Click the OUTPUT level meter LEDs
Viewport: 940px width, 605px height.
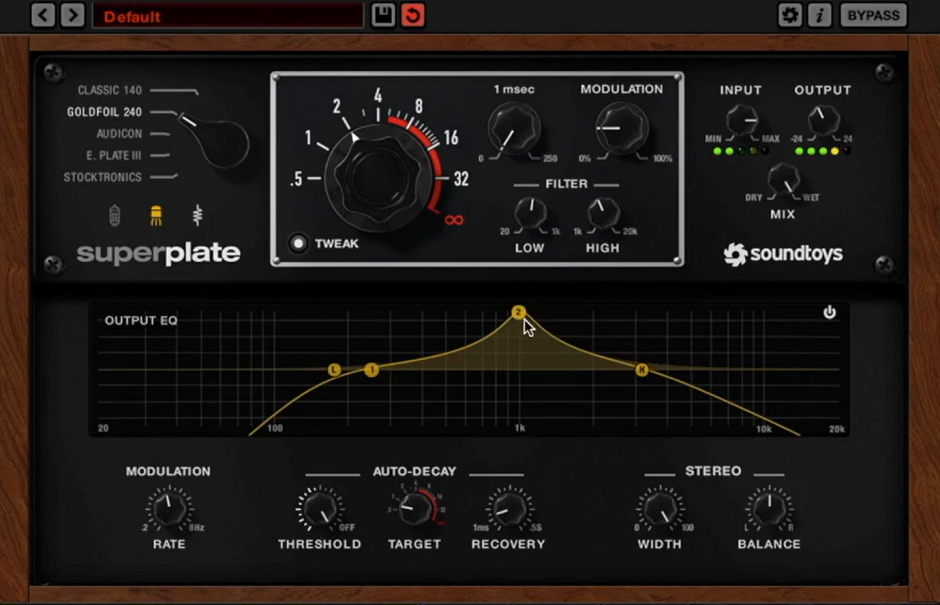click(822, 151)
